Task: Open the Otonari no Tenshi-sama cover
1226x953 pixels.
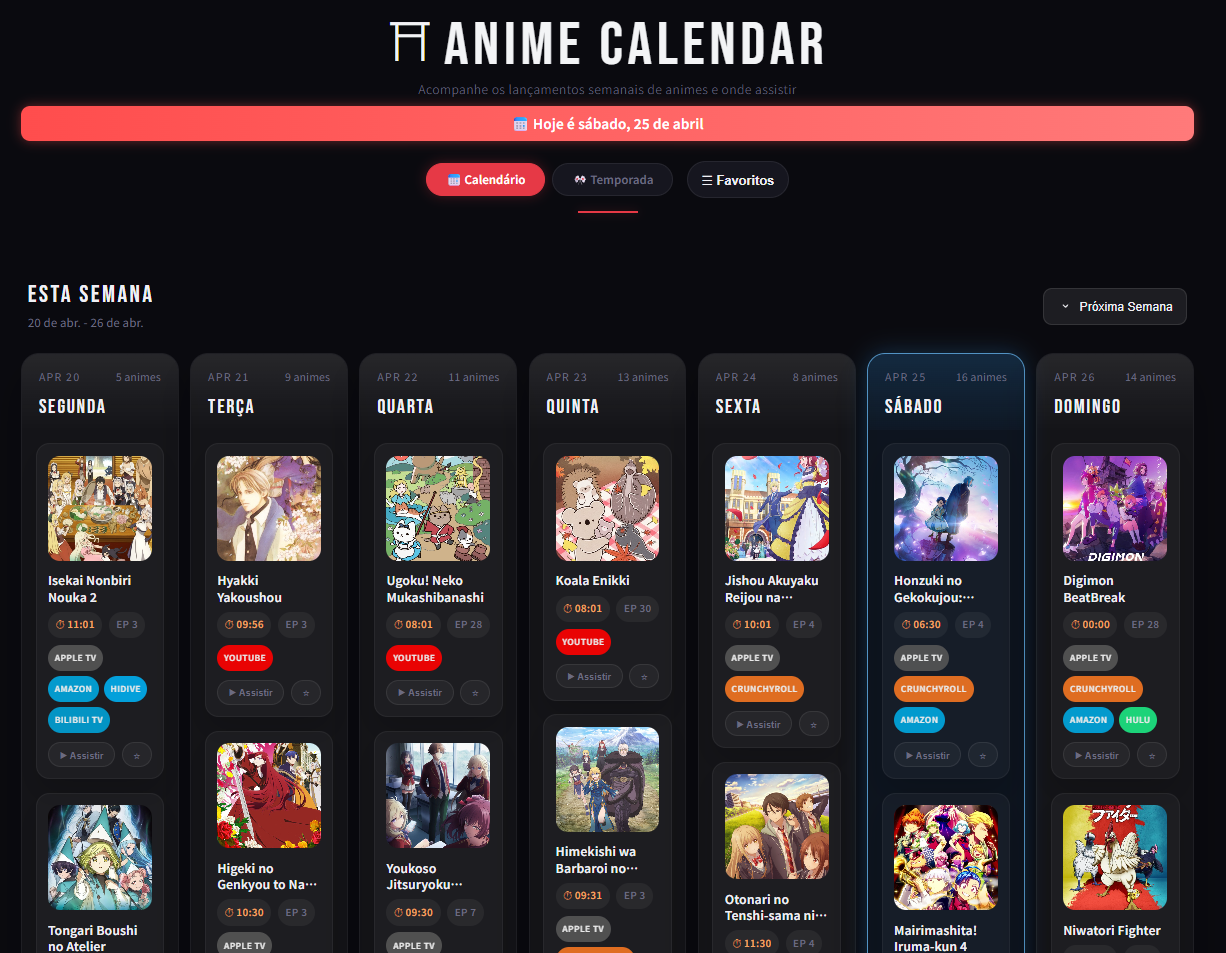Action: (777, 827)
